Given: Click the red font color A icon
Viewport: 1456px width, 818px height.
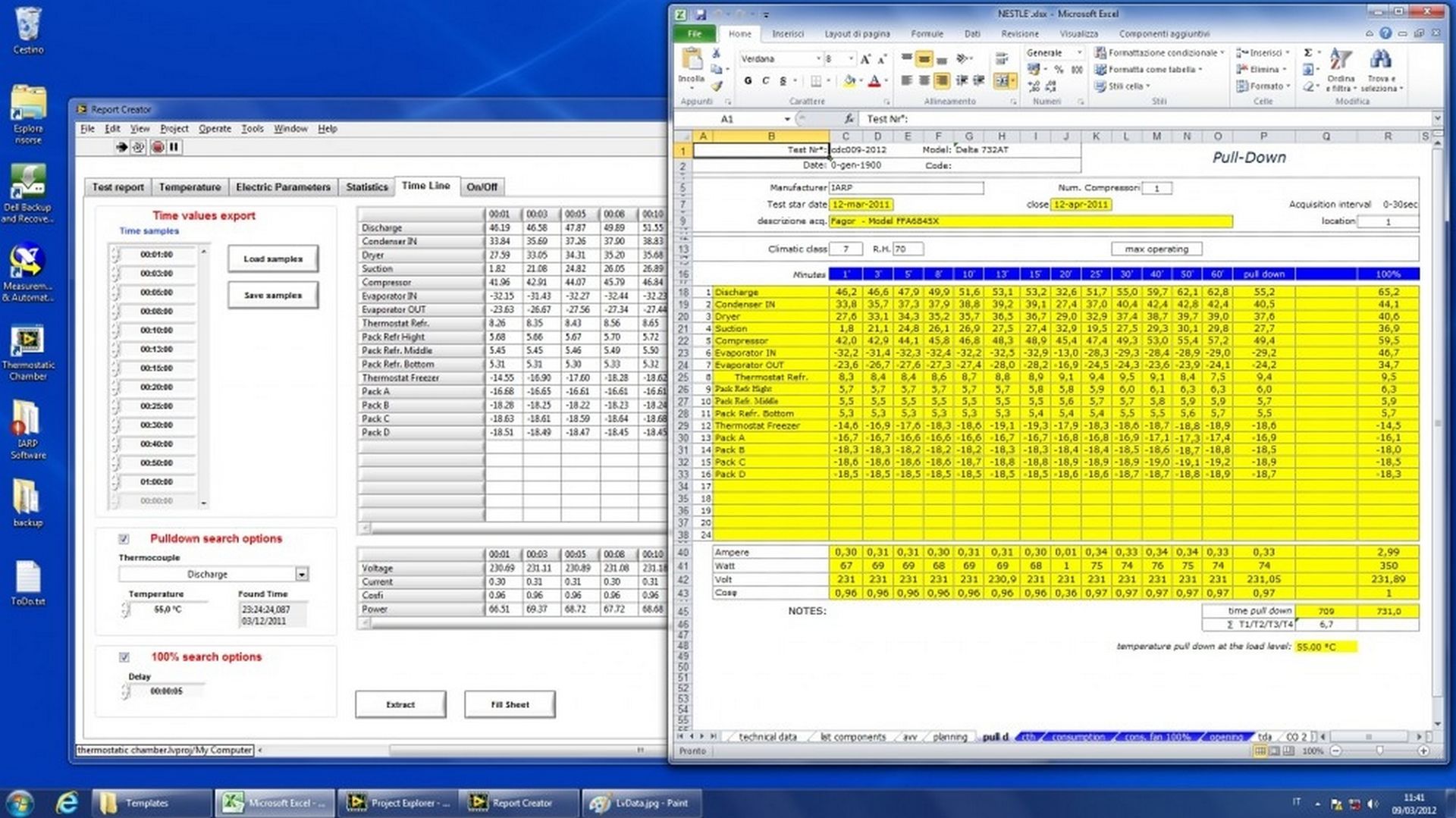Looking at the screenshot, I should tap(874, 80).
